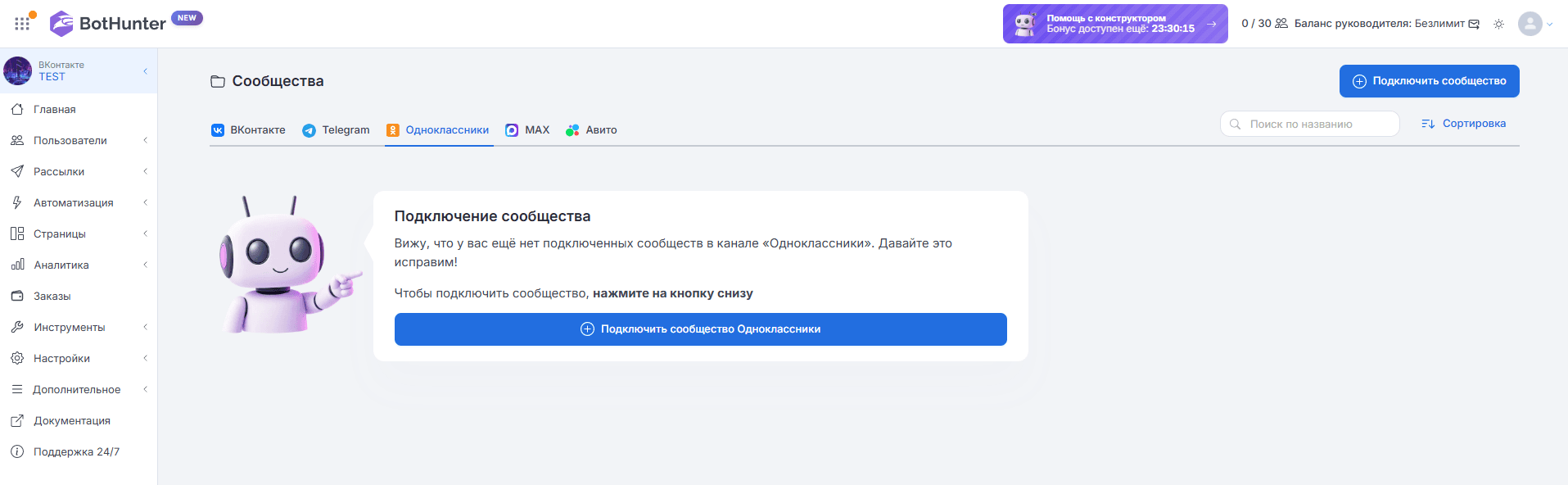The width and height of the screenshot is (1568, 485).
Task: Click the list icon beside Дополнительное
Action: click(17, 389)
